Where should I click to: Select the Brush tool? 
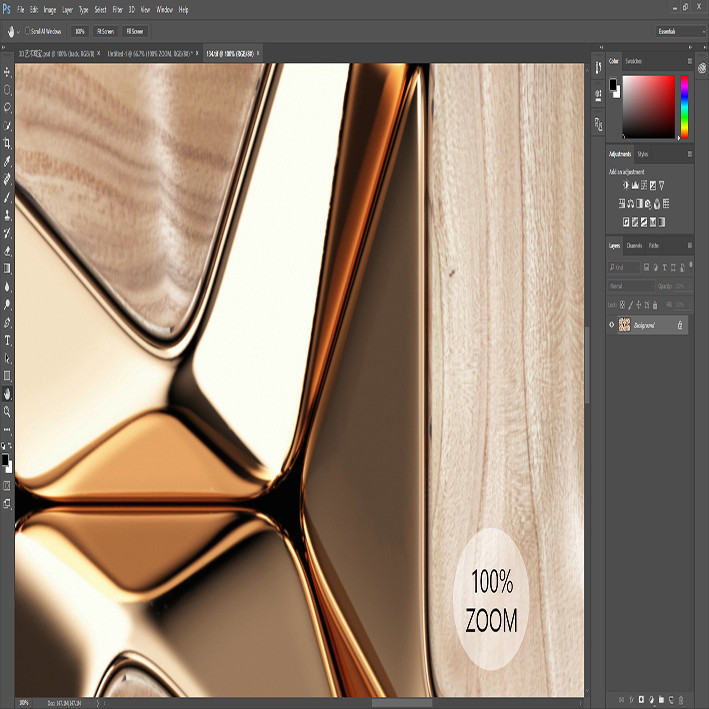(x=7, y=197)
